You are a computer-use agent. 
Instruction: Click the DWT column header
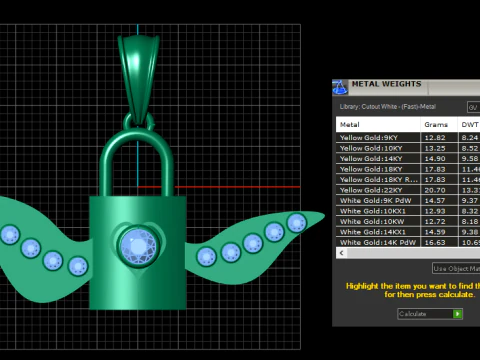[469, 124]
